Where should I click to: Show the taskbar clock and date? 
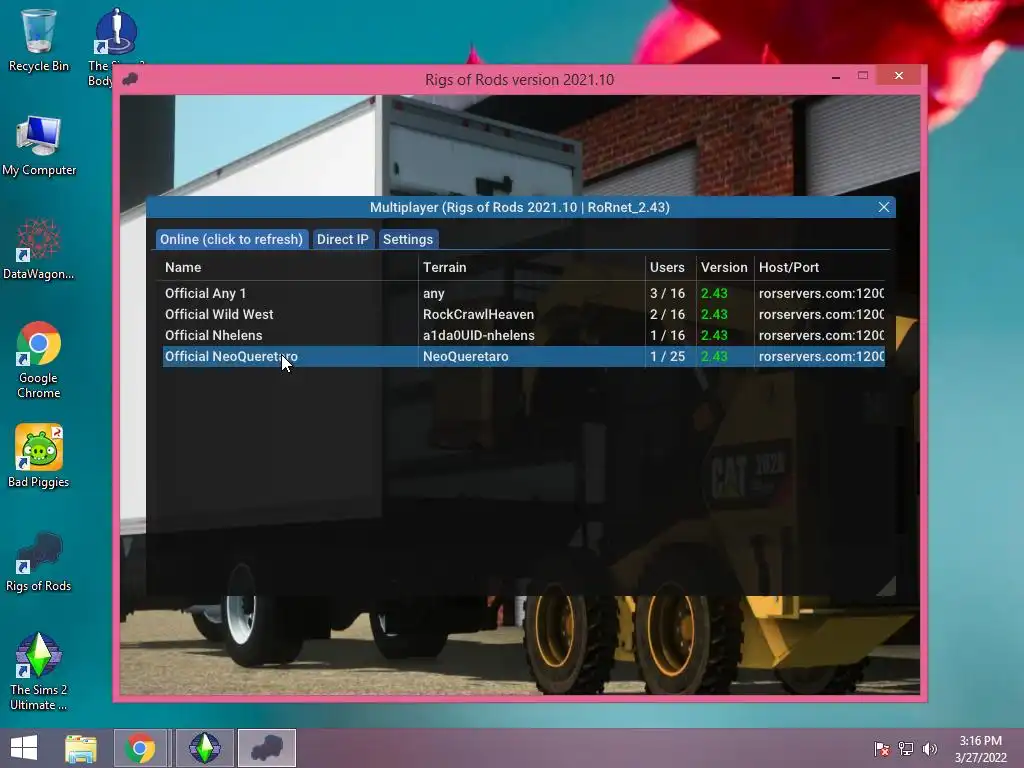(980, 749)
